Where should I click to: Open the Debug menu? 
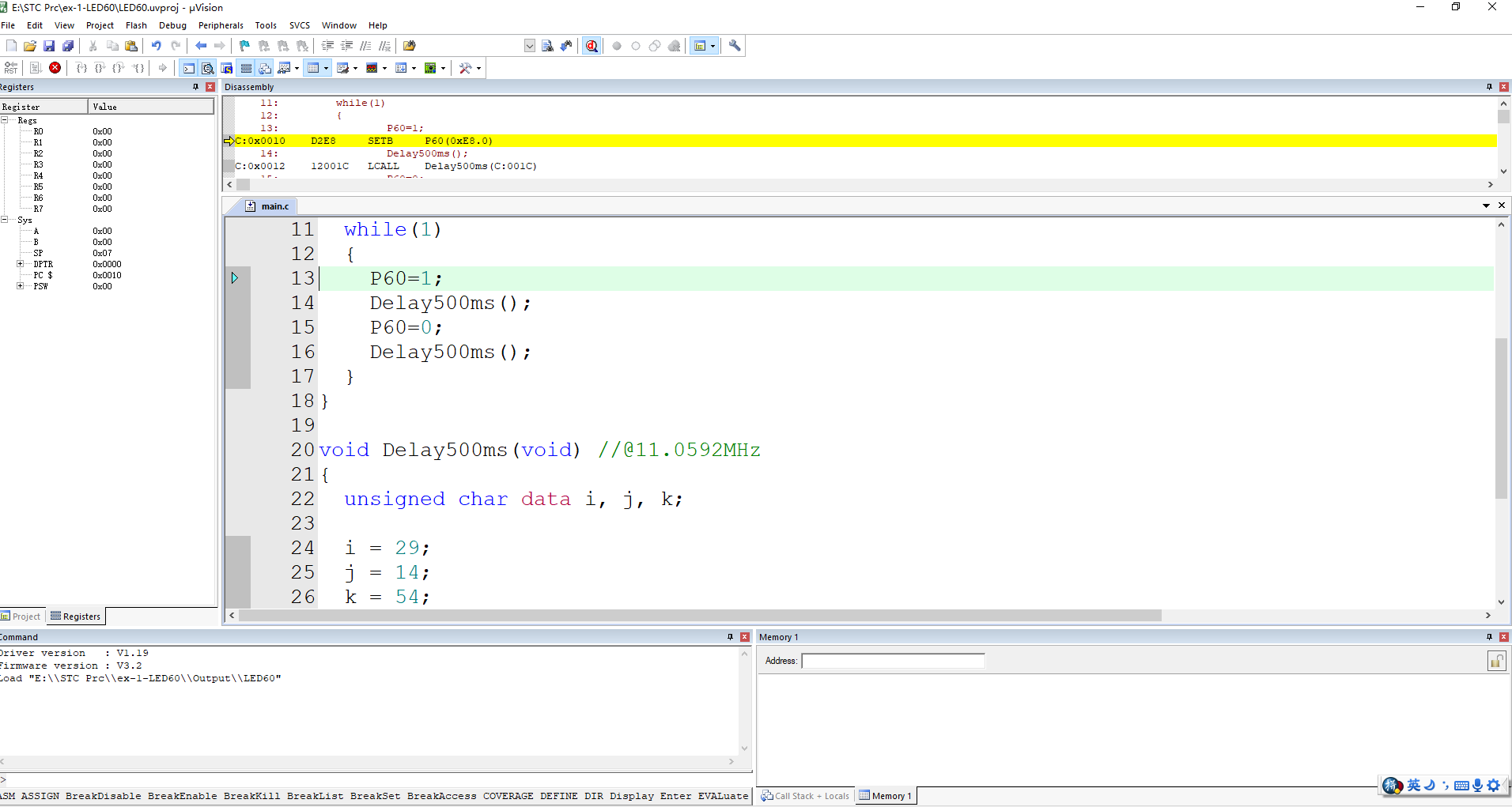click(x=172, y=25)
